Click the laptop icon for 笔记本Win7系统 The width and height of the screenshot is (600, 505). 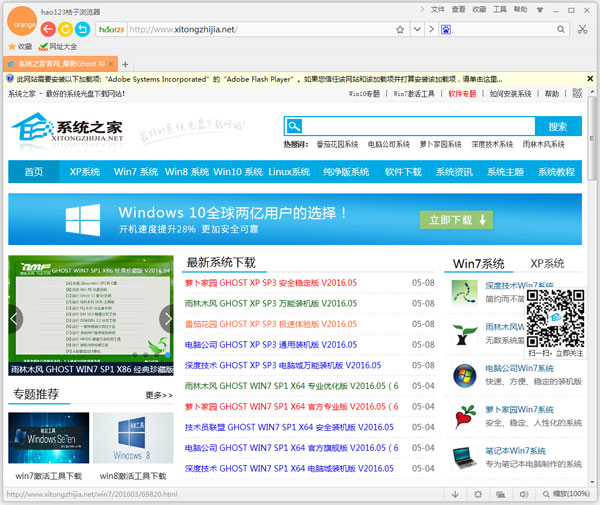click(465, 458)
